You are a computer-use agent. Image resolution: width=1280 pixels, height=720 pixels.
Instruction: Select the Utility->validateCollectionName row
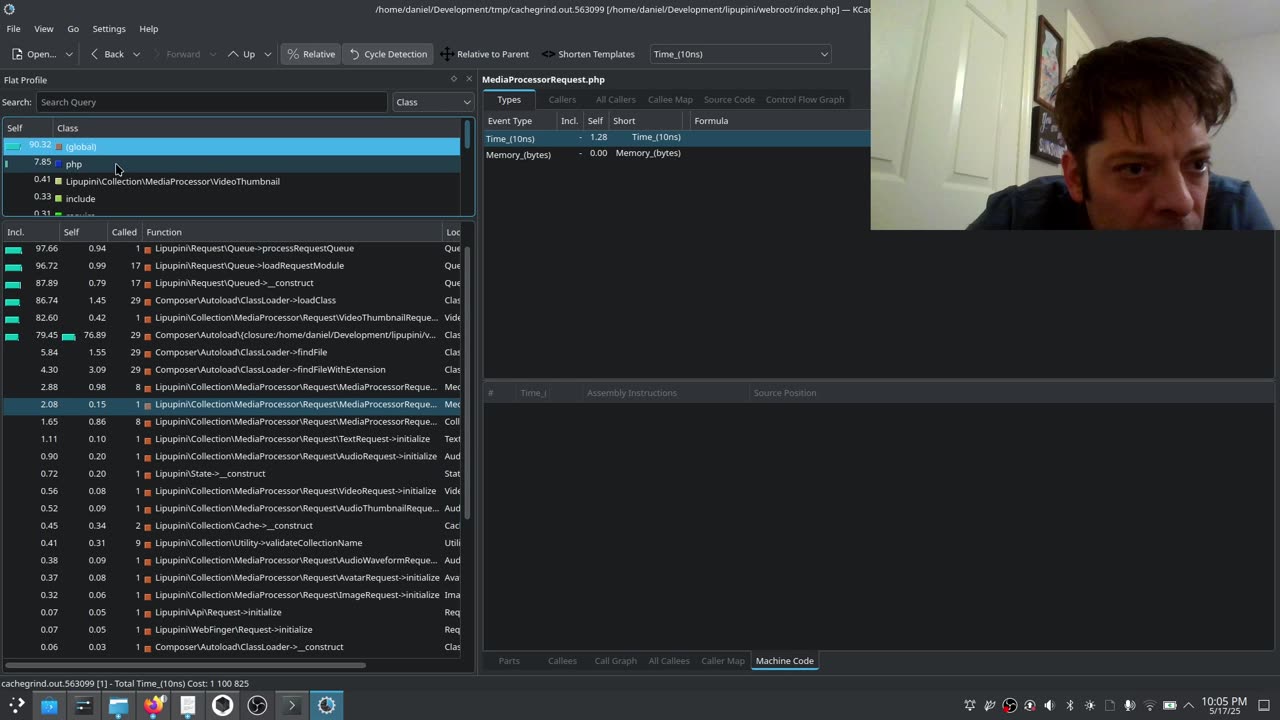(x=232, y=543)
